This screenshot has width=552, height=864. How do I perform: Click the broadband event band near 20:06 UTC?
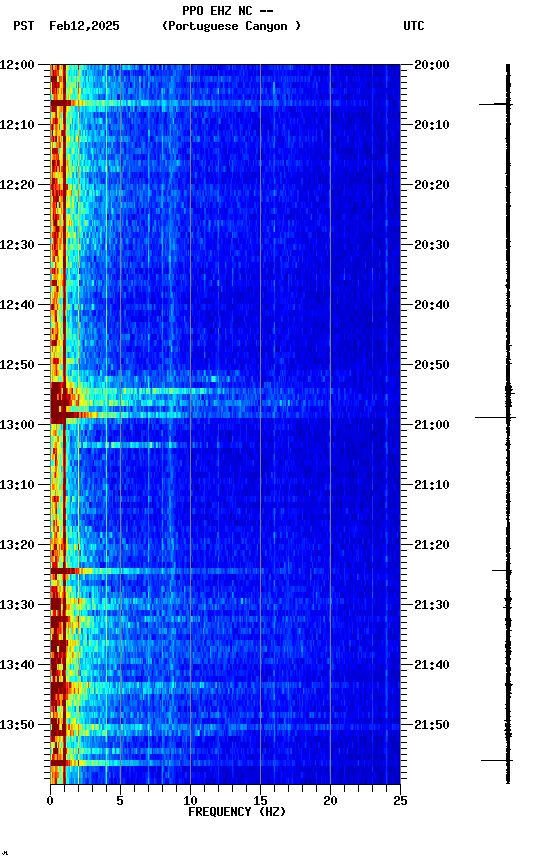click(225, 103)
